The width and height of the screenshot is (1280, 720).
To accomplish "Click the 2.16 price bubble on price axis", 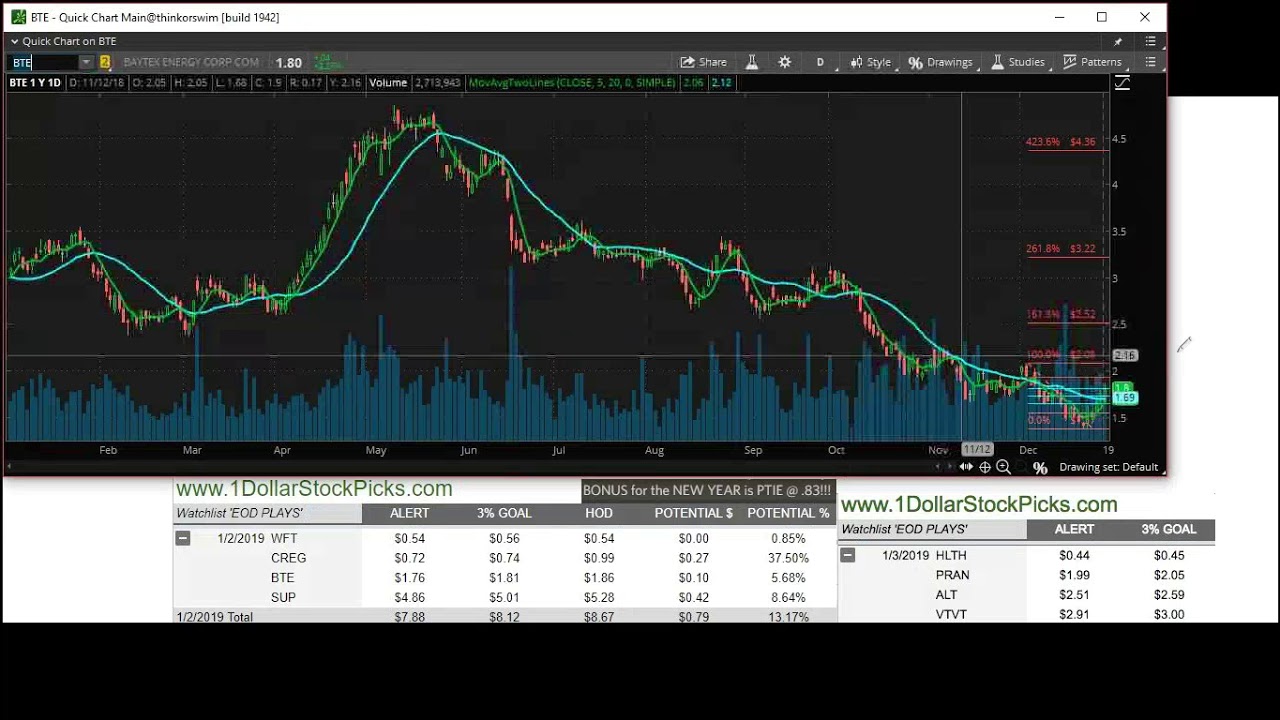I will point(1124,355).
